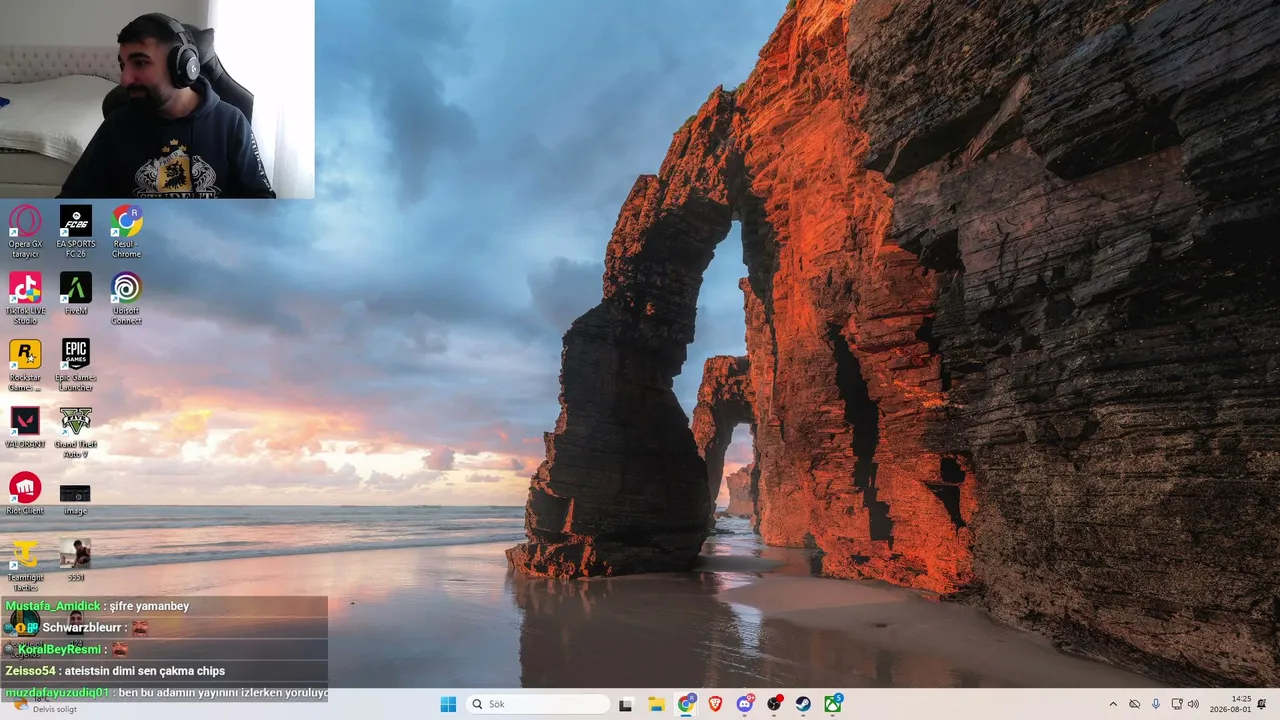
Task: Open OBS Studio from the taskbar
Action: tap(774, 704)
